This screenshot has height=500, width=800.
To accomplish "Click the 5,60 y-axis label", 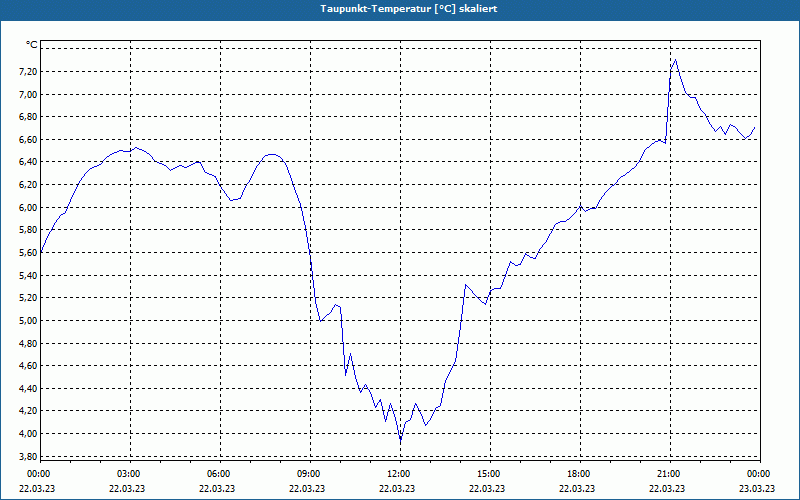I will coord(28,253).
